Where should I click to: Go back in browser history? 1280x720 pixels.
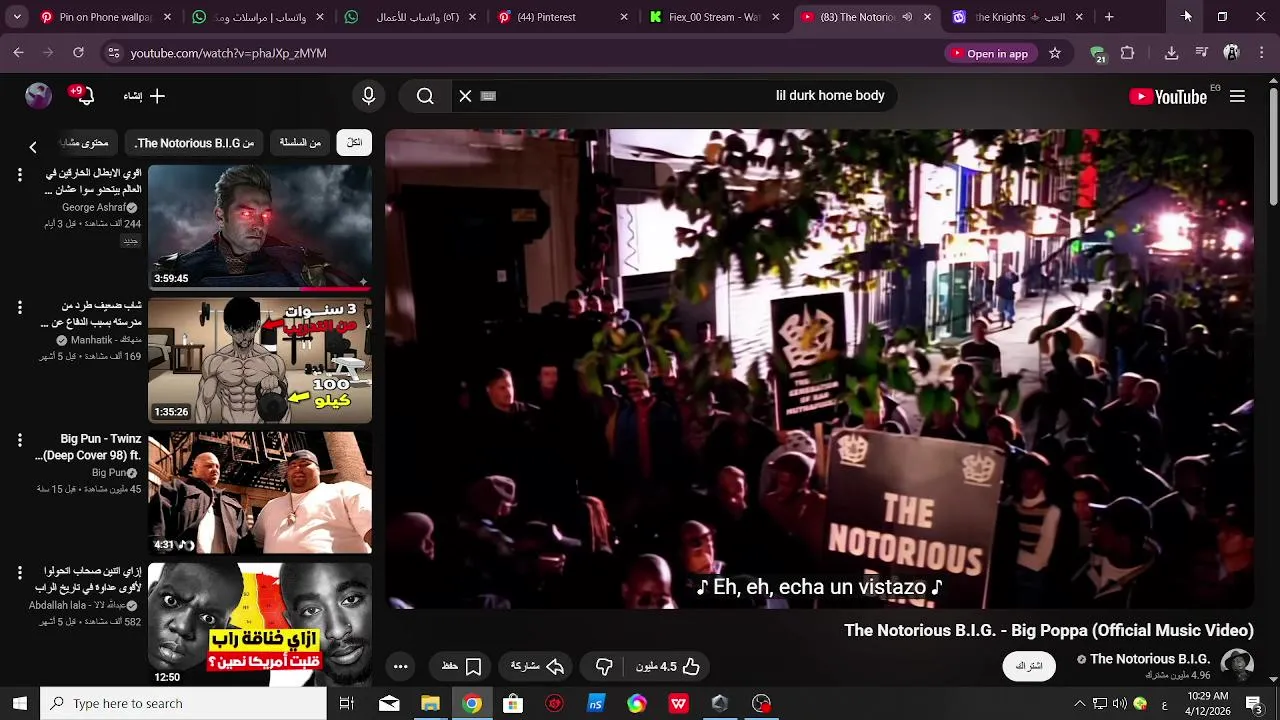coord(18,53)
